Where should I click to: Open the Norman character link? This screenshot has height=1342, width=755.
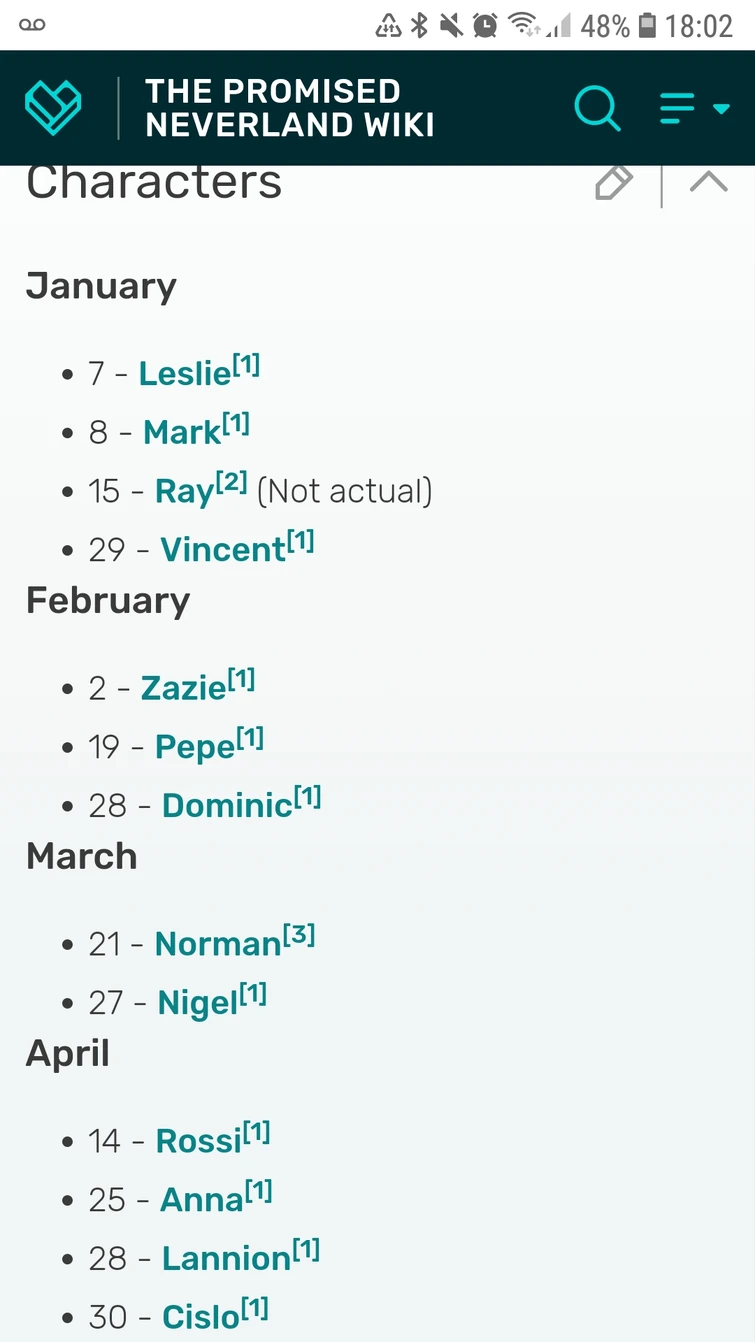[x=218, y=944]
